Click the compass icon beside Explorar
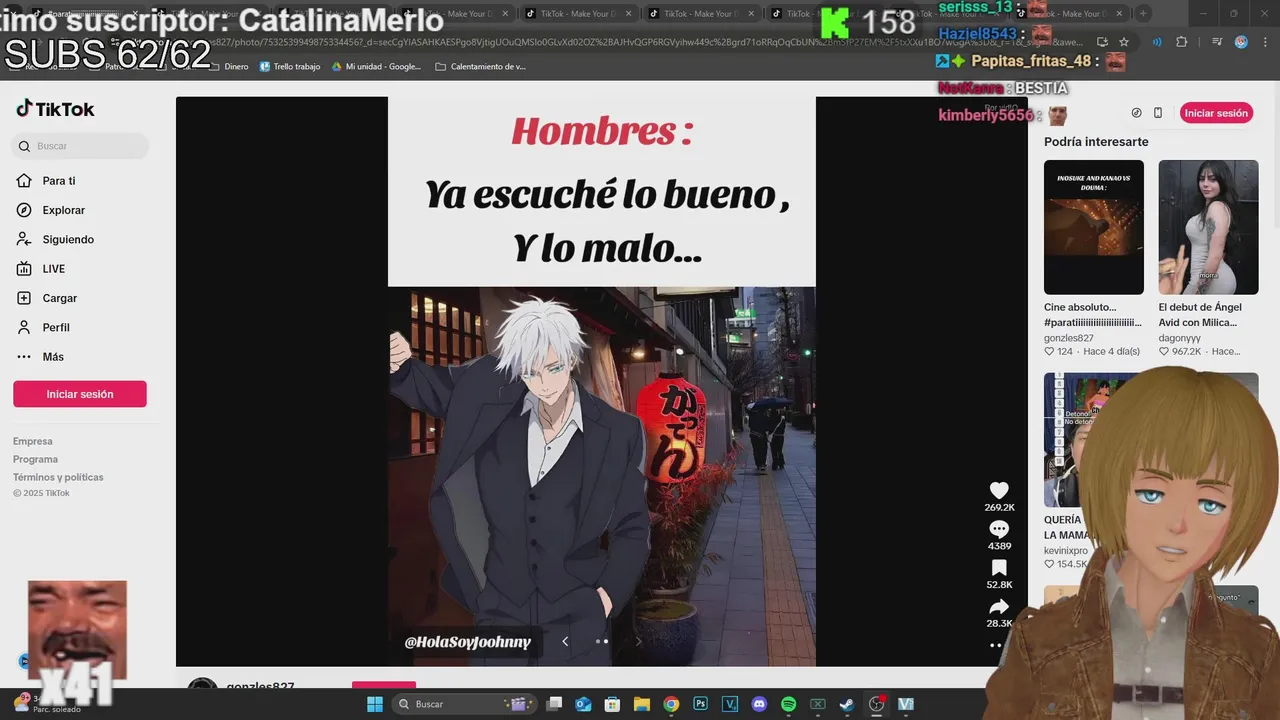This screenshot has width=1280, height=720. [24, 210]
